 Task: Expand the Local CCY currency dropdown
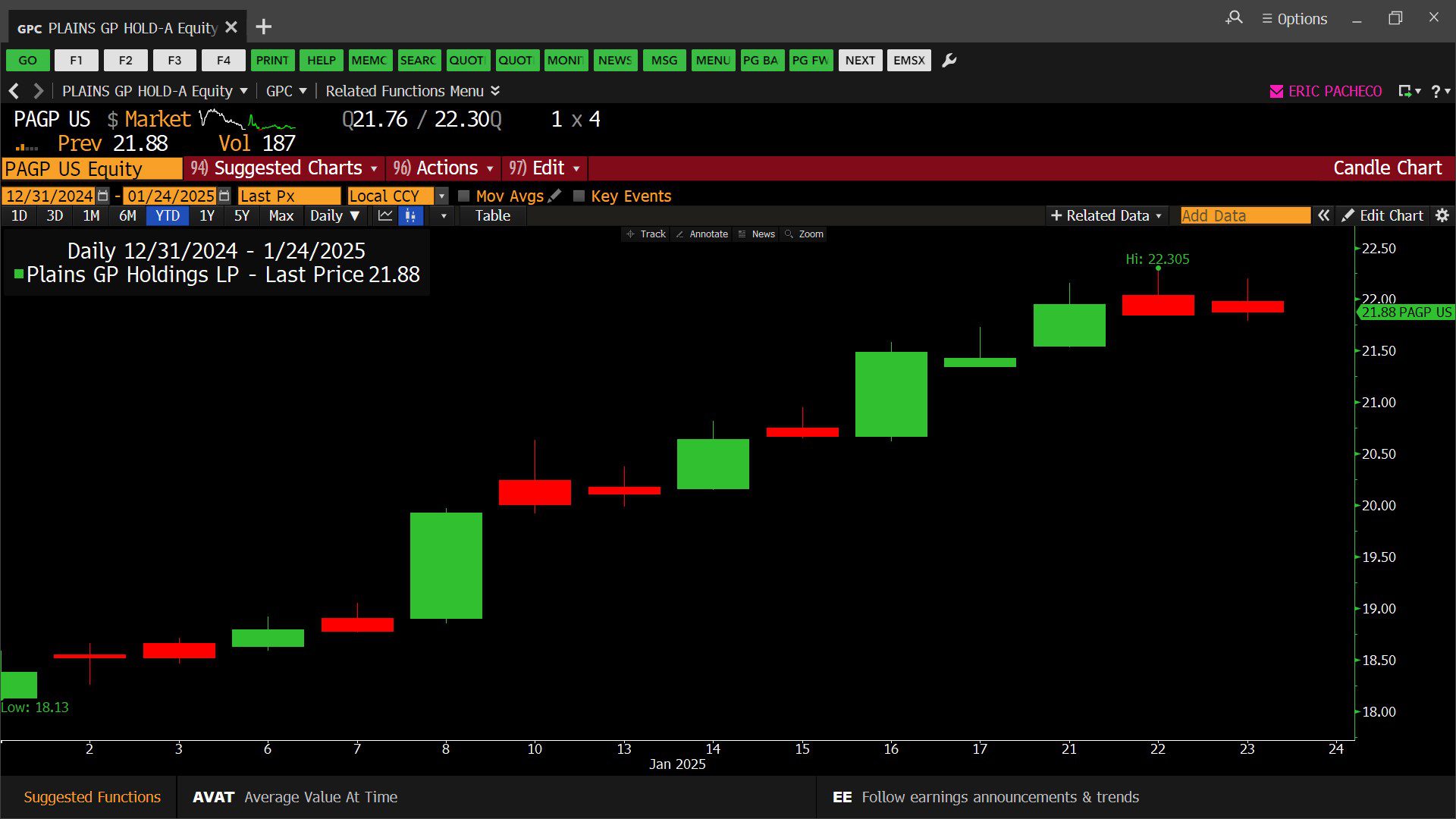coord(441,196)
